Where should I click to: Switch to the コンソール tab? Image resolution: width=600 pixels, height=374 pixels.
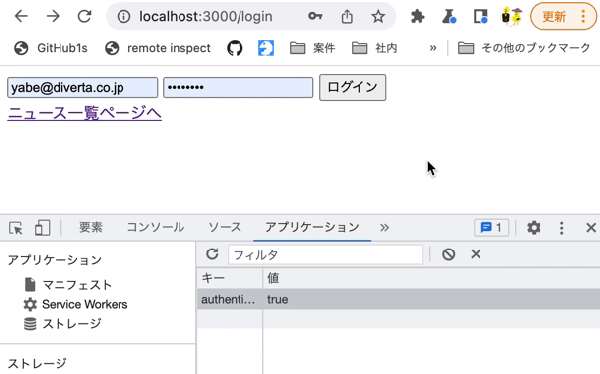pos(155,227)
